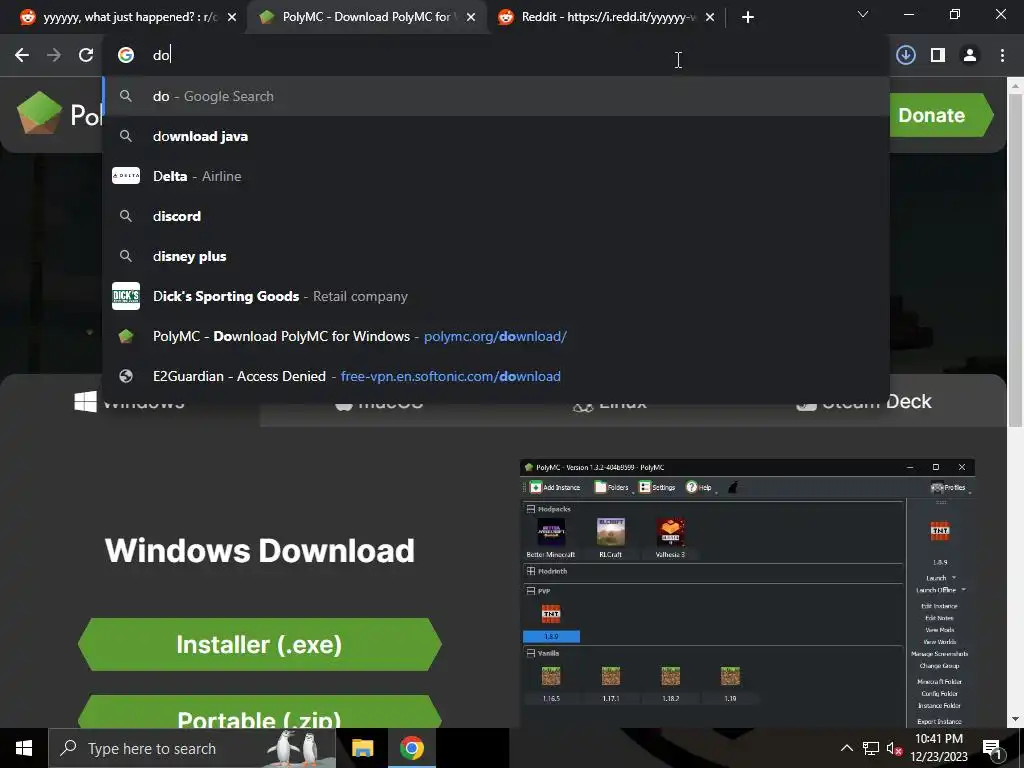Close the Reddit i.redd.it tab
This screenshot has height=768, width=1024.
point(710,18)
